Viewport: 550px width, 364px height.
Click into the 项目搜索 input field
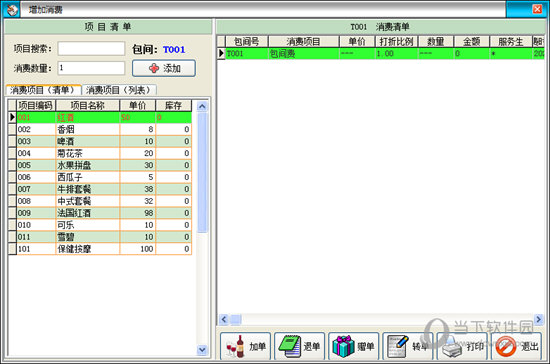[91, 48]
